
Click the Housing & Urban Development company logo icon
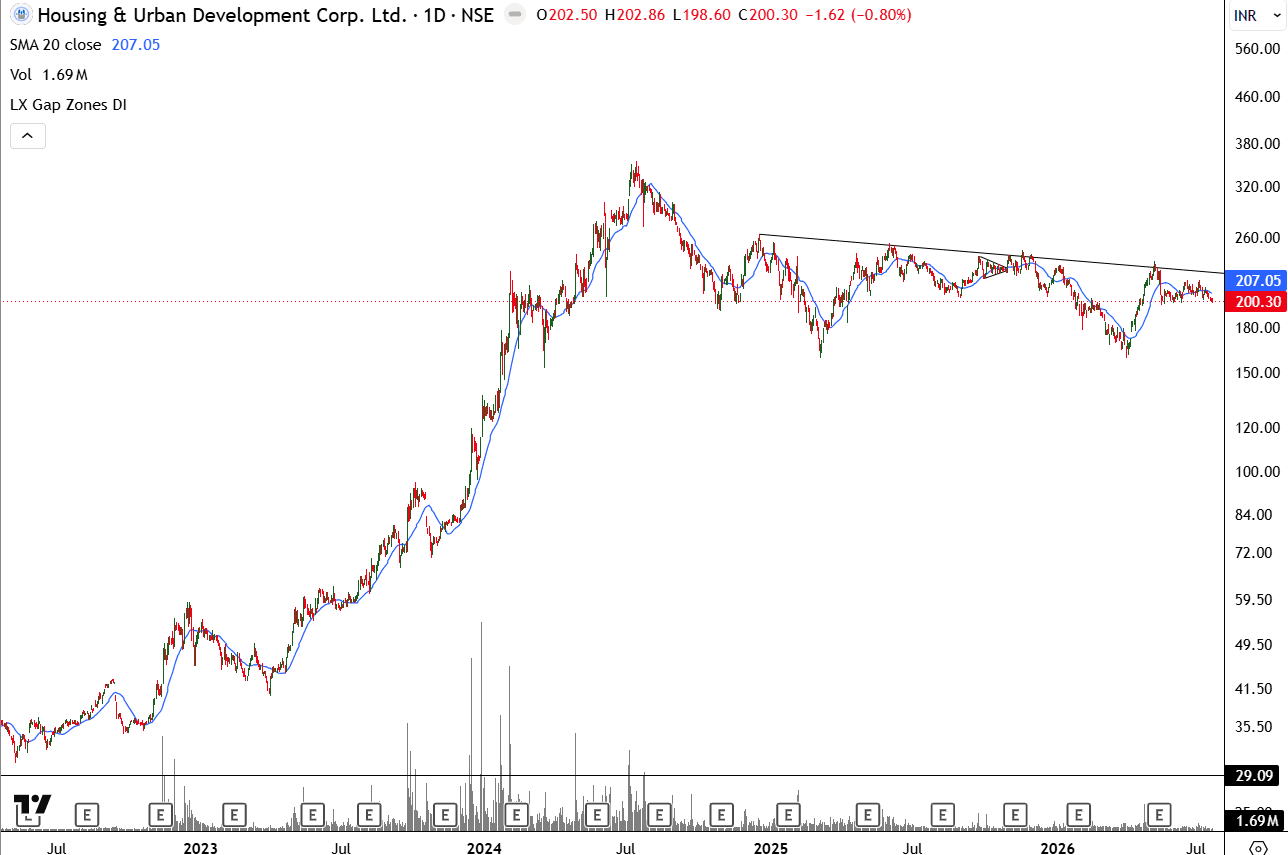point(20,16)
